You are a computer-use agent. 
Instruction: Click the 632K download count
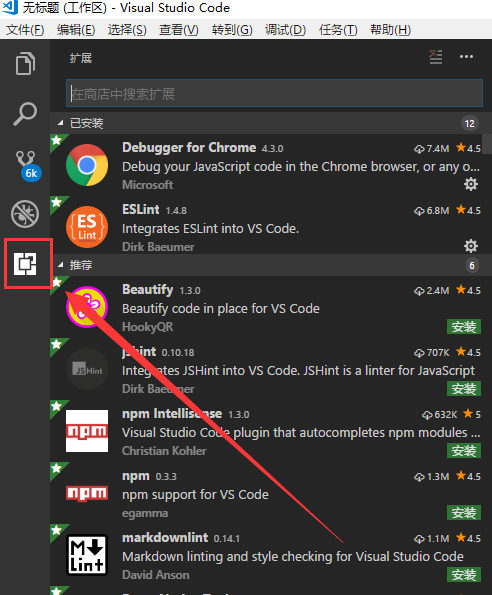pos(439,414)
